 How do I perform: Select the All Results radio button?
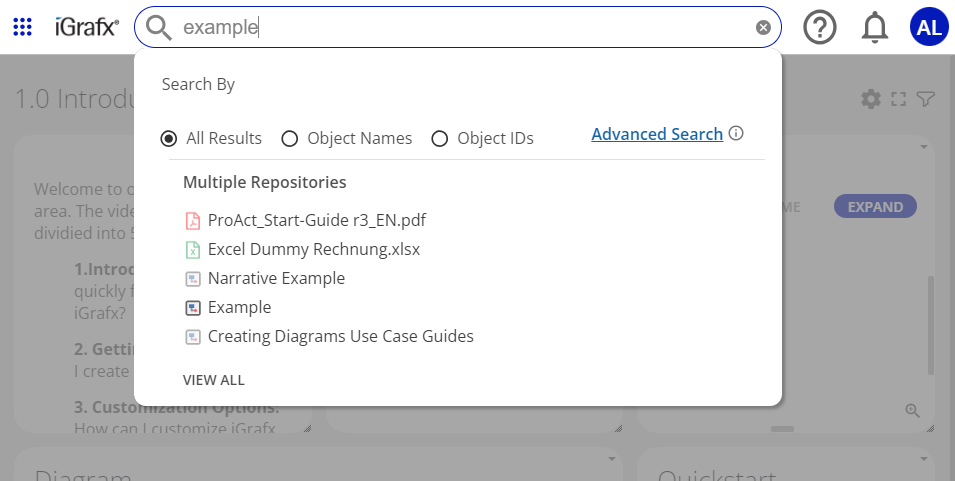click(169, 139)
